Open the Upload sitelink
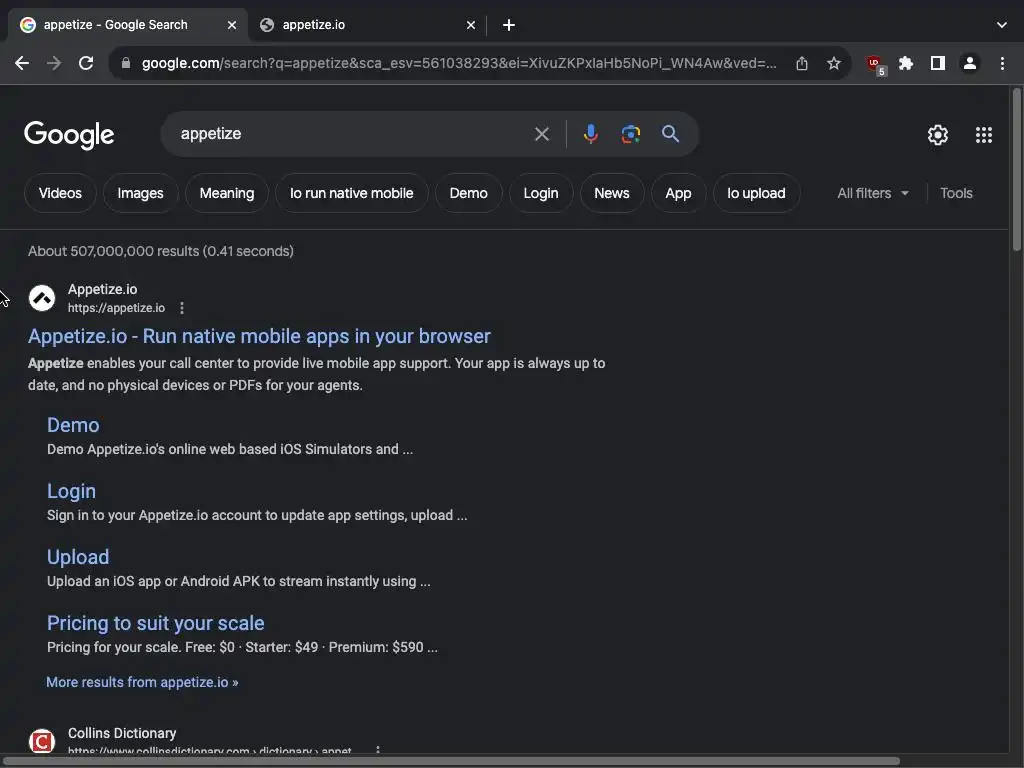The width and height of the screenshot is (1024, 768). pos(78,557)
